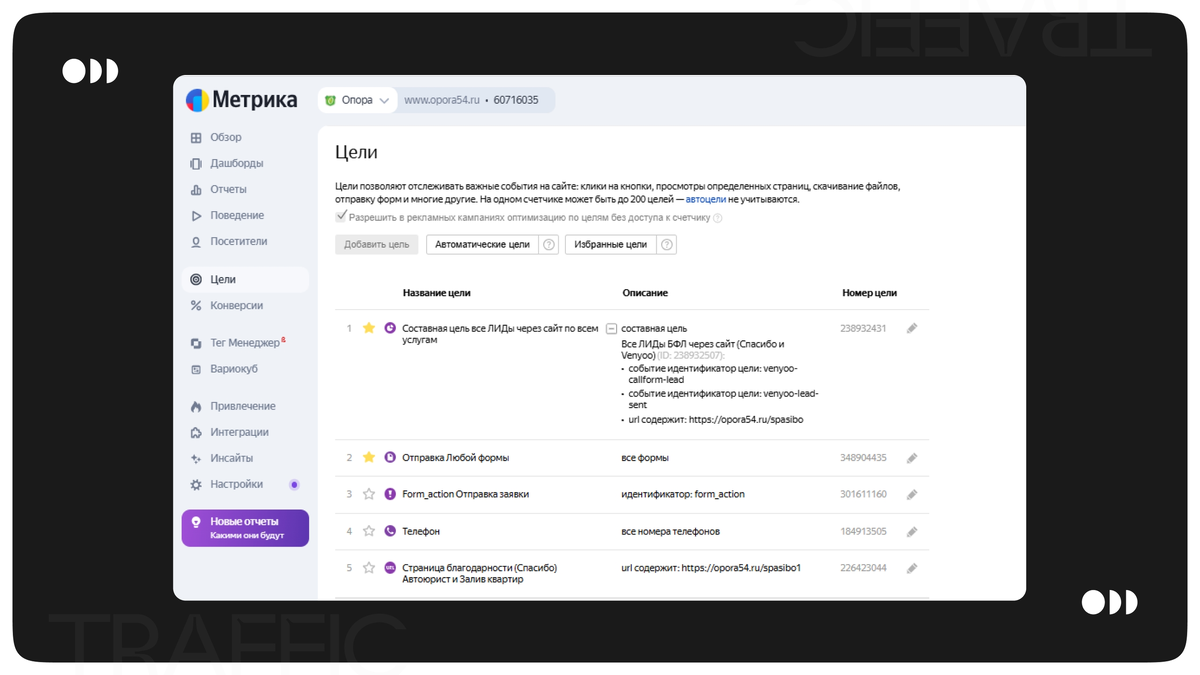The image size is (1200, 675).
Task: Open the Конверсии percent icon
Action: (196, 306)
